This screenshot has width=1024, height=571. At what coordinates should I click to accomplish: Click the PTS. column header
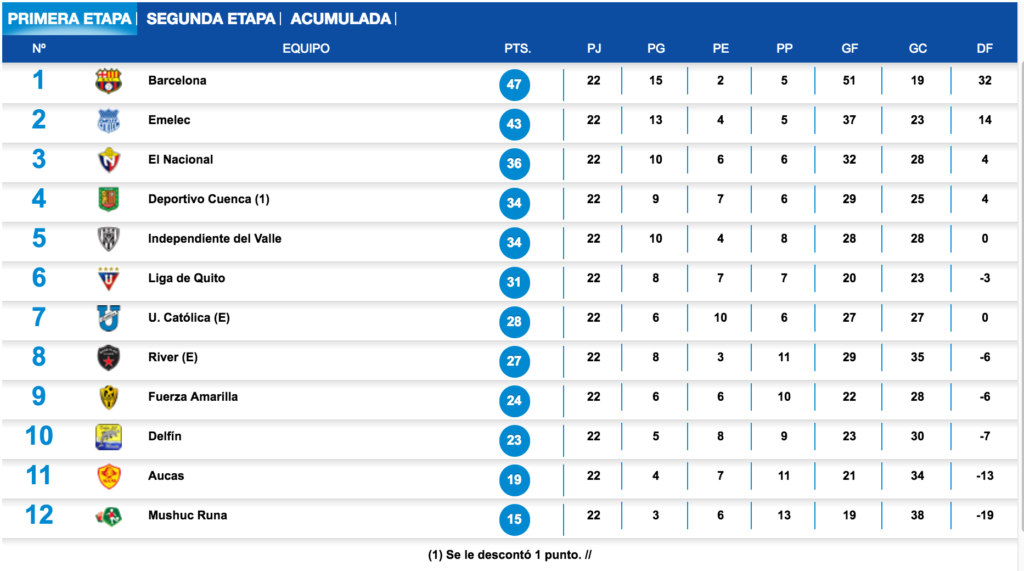517,48
